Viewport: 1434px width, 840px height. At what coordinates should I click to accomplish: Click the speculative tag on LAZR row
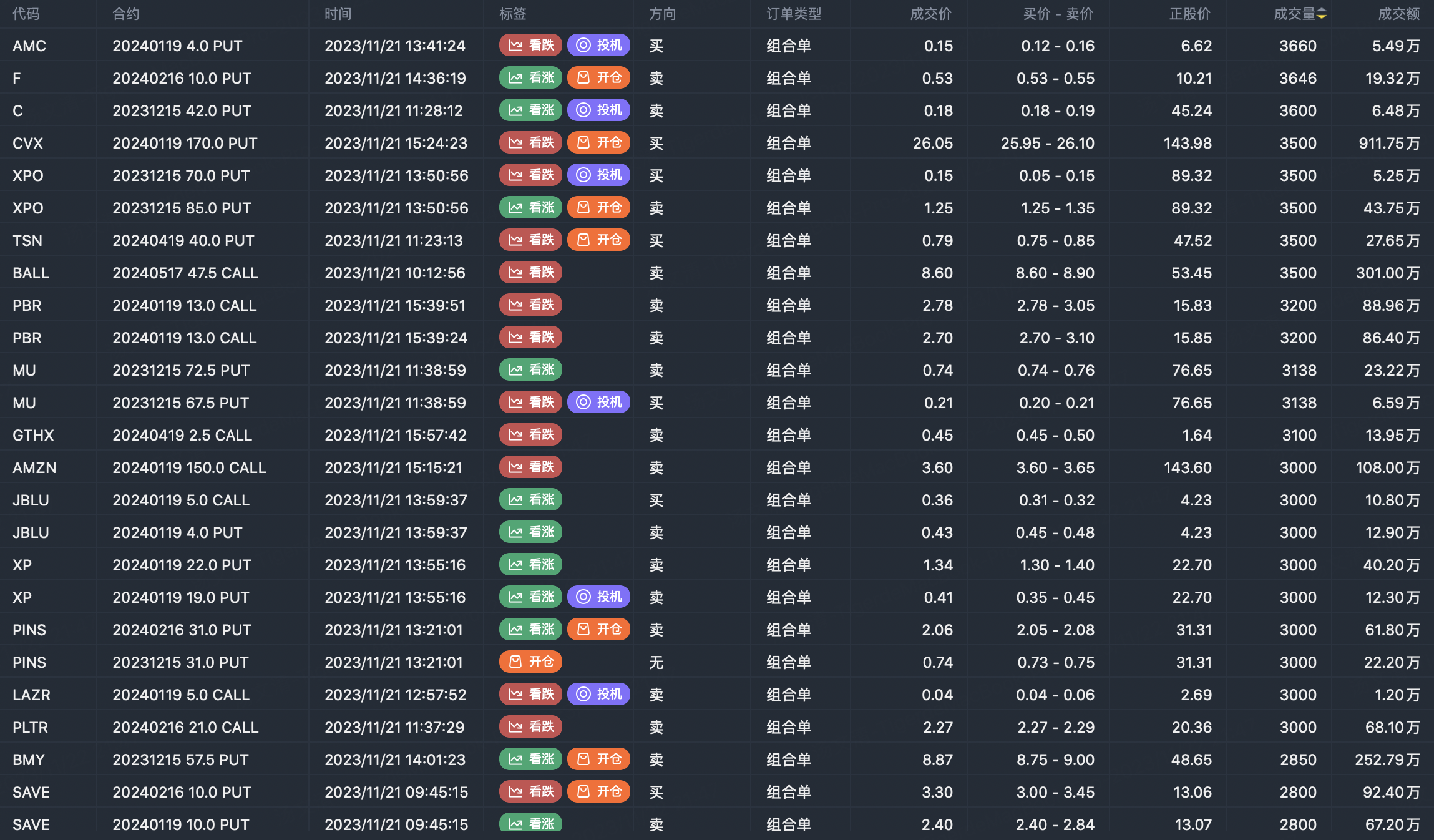pyautogui.click(x=598, y=695)
